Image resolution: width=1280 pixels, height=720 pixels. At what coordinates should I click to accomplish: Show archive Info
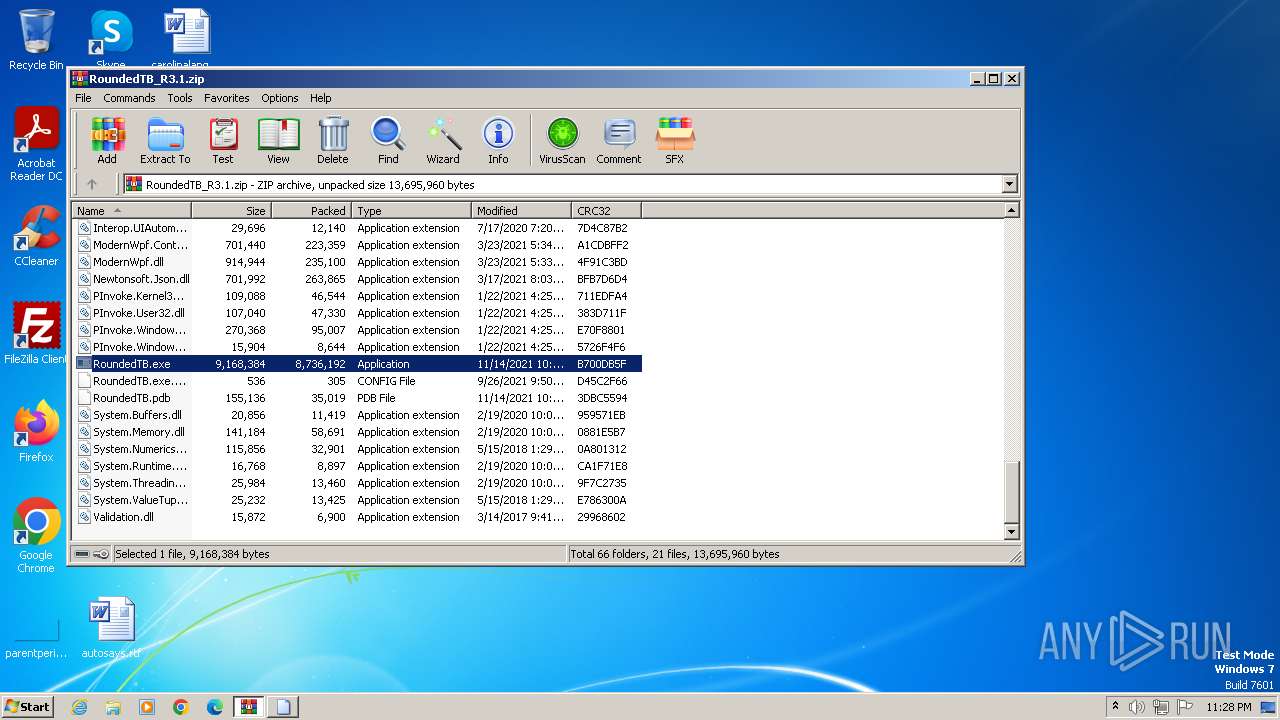click(x=498, y=140)
